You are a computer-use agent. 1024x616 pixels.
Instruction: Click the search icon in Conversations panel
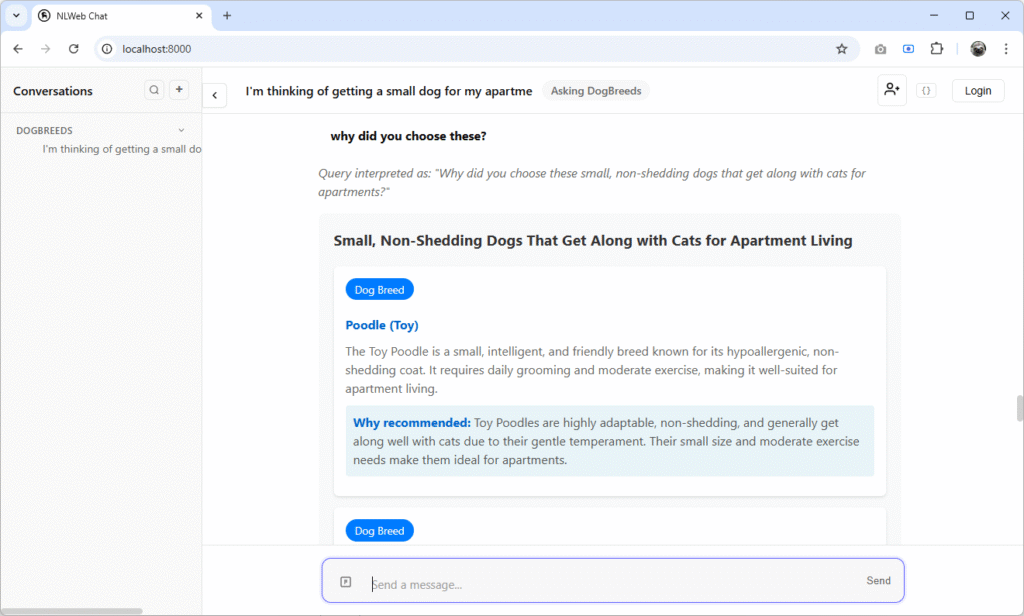(x=154, y=90)
